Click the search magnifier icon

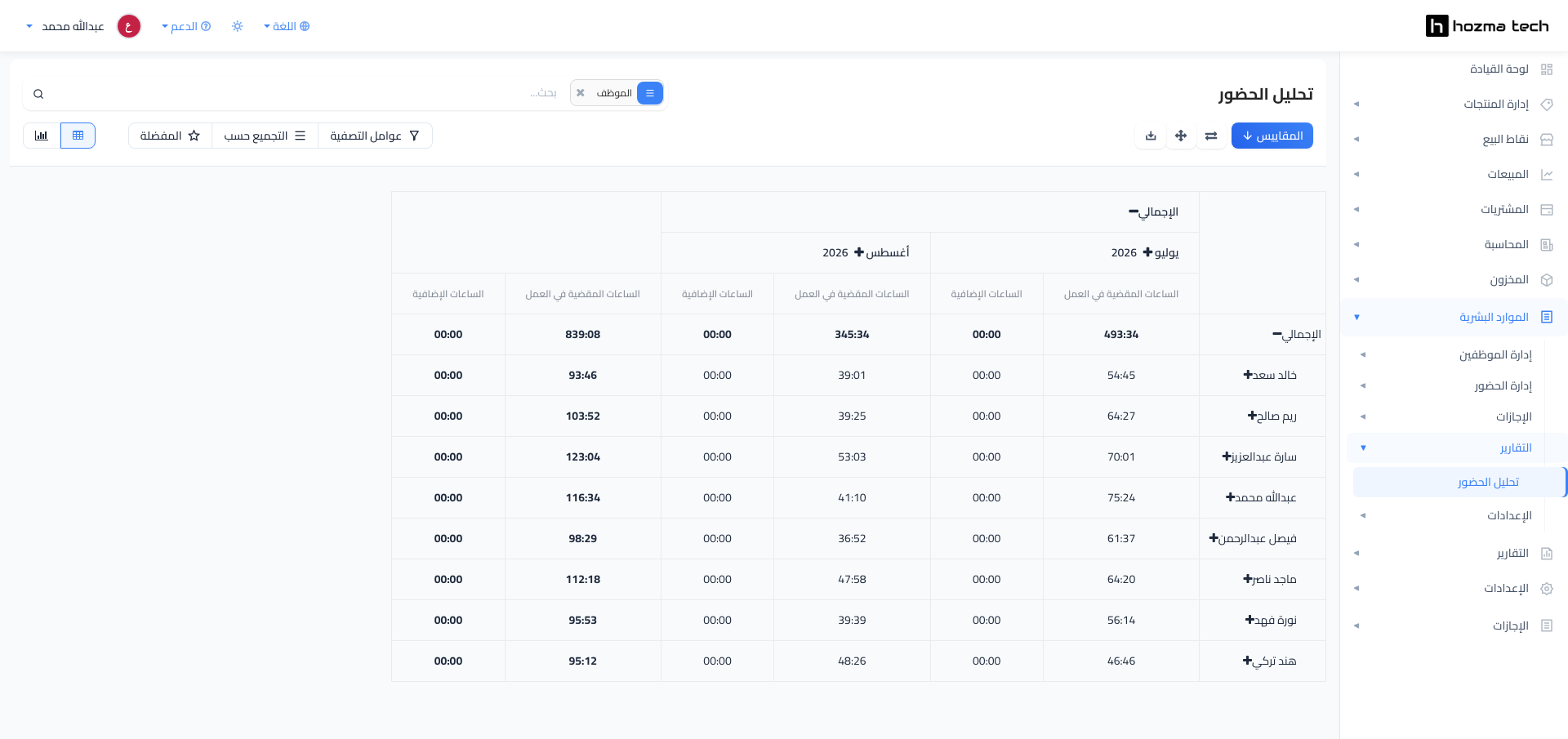coord(38,94)
